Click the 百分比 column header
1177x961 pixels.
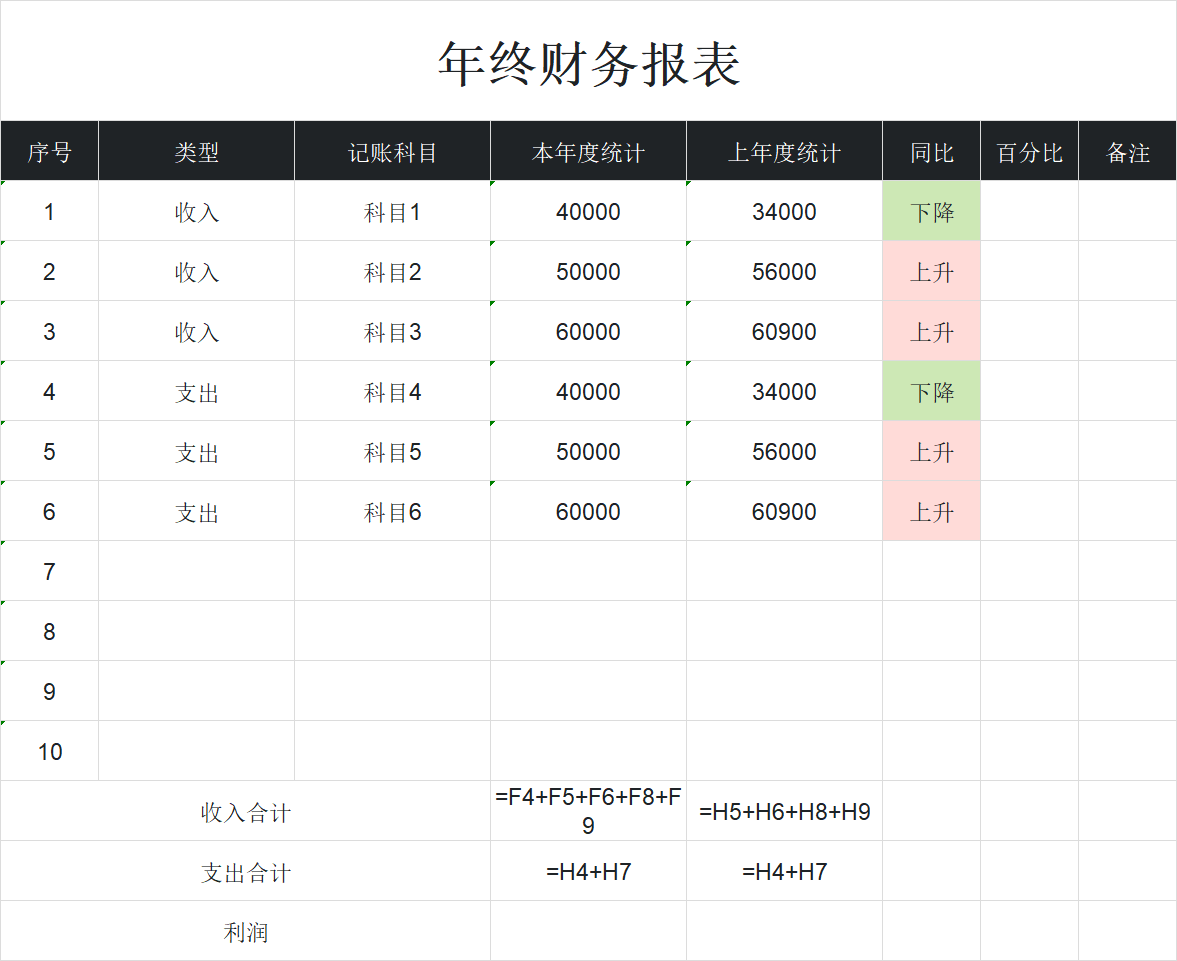coord(1028,151)
